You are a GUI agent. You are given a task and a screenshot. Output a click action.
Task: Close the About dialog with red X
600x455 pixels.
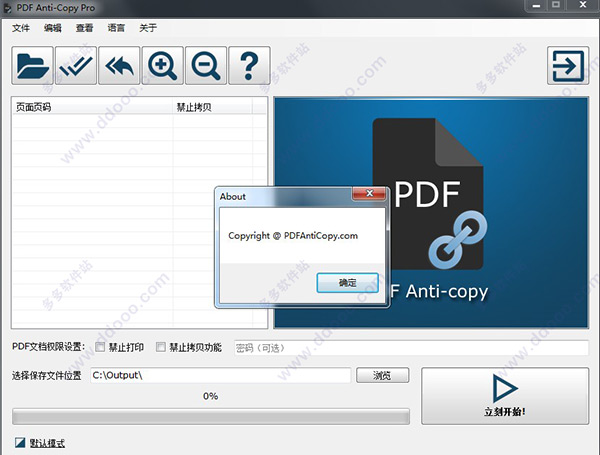point(369,193)
